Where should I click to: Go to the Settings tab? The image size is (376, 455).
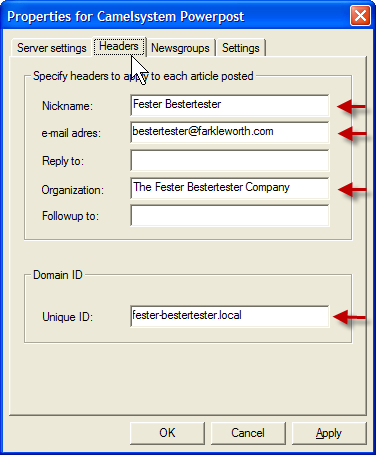[x=241, y=48]
